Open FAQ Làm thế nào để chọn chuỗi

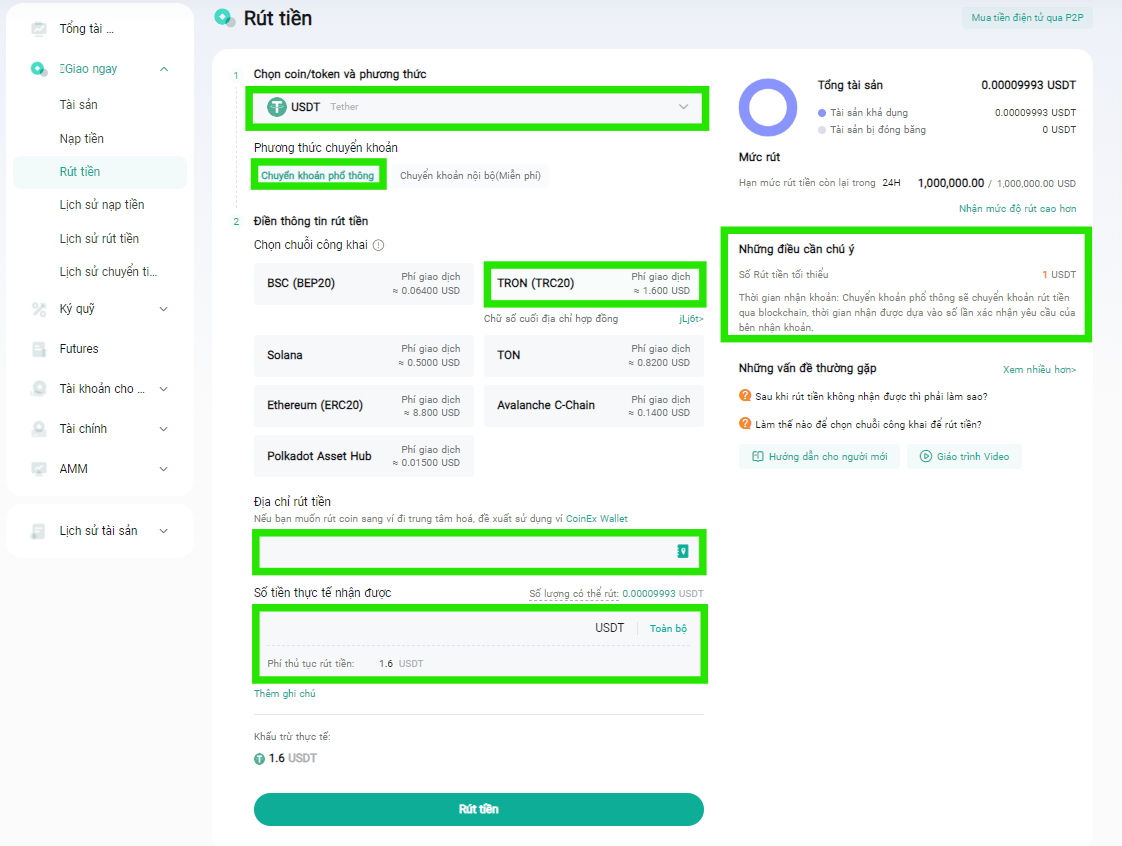[869, 424]
